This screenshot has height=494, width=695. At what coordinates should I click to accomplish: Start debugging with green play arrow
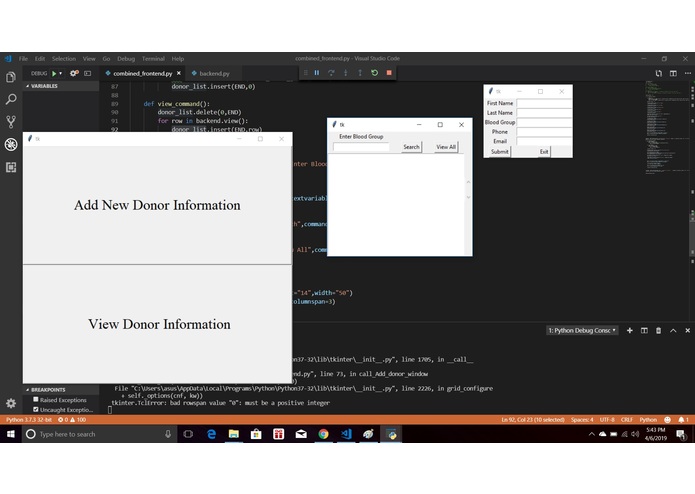pos(54,73)
